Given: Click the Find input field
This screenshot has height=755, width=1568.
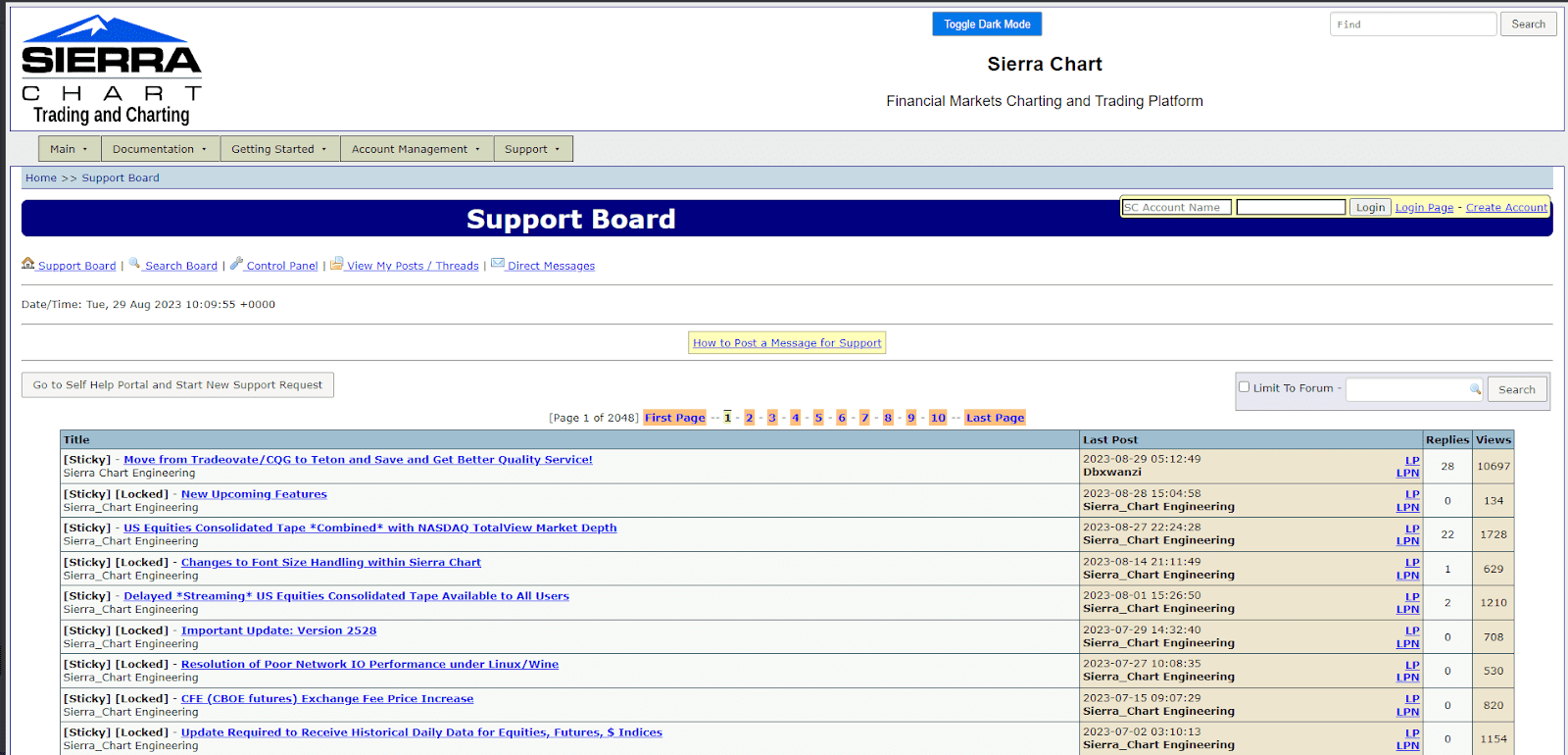Looking at the screenshot, I should 1412,24.
